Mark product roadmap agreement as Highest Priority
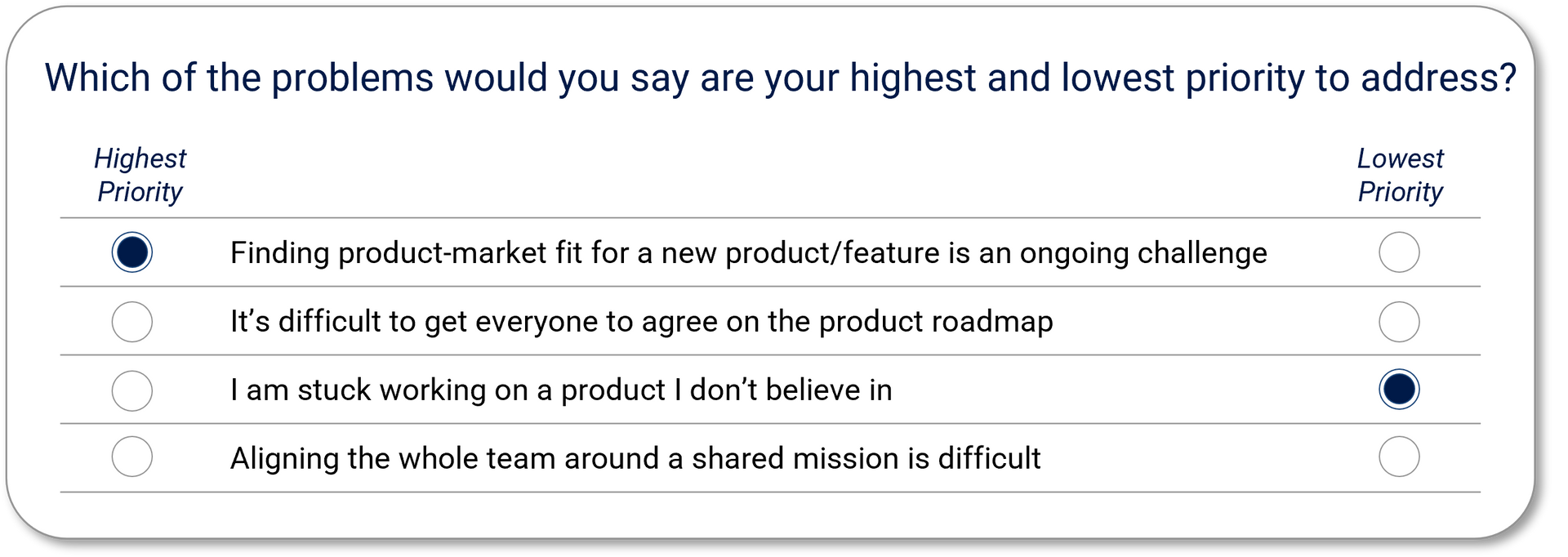Viewport: 1568px width, 557px height. [131, 322]
